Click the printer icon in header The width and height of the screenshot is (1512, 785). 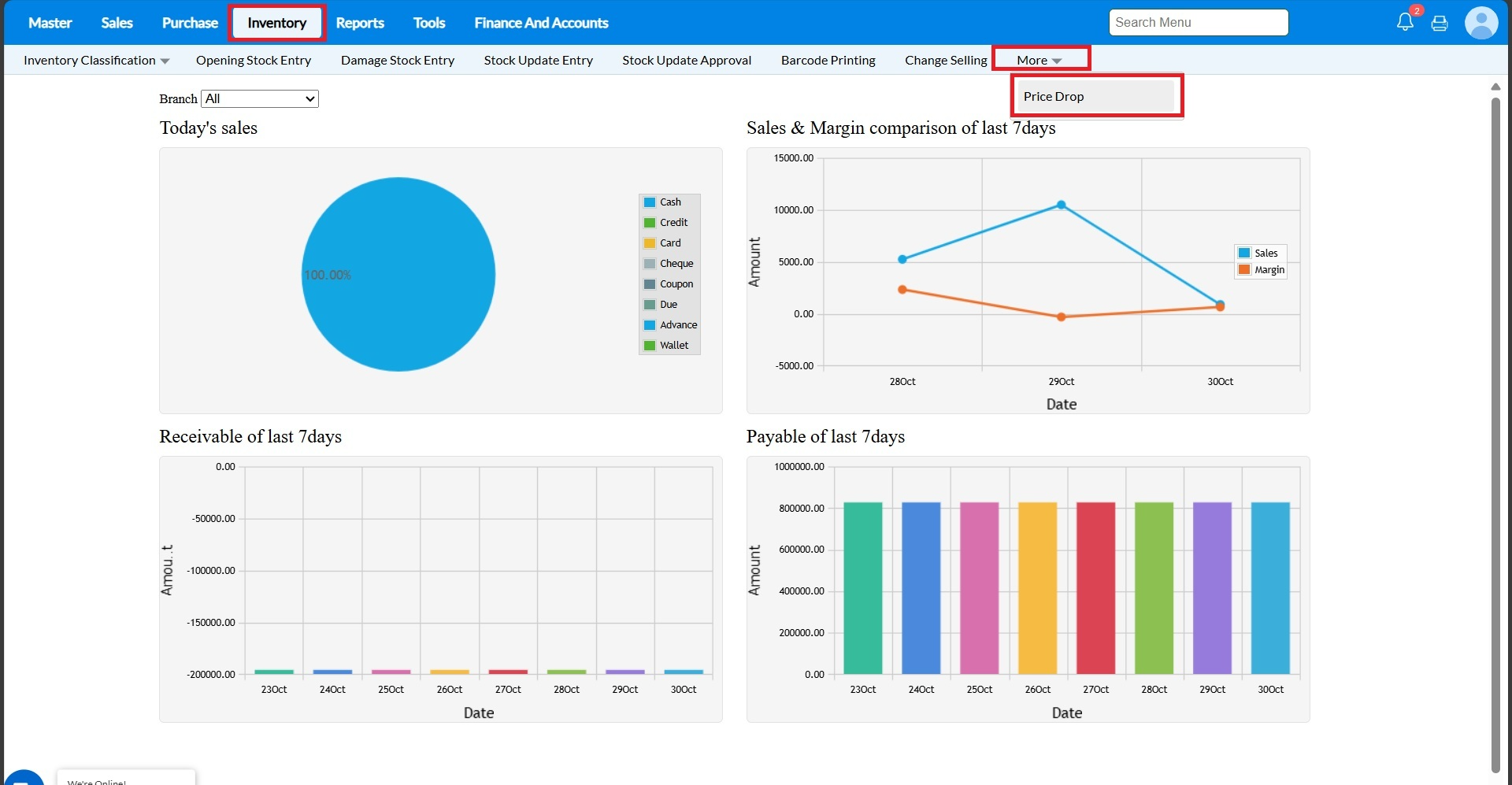pyautogui.click(x=1440, y=23)
